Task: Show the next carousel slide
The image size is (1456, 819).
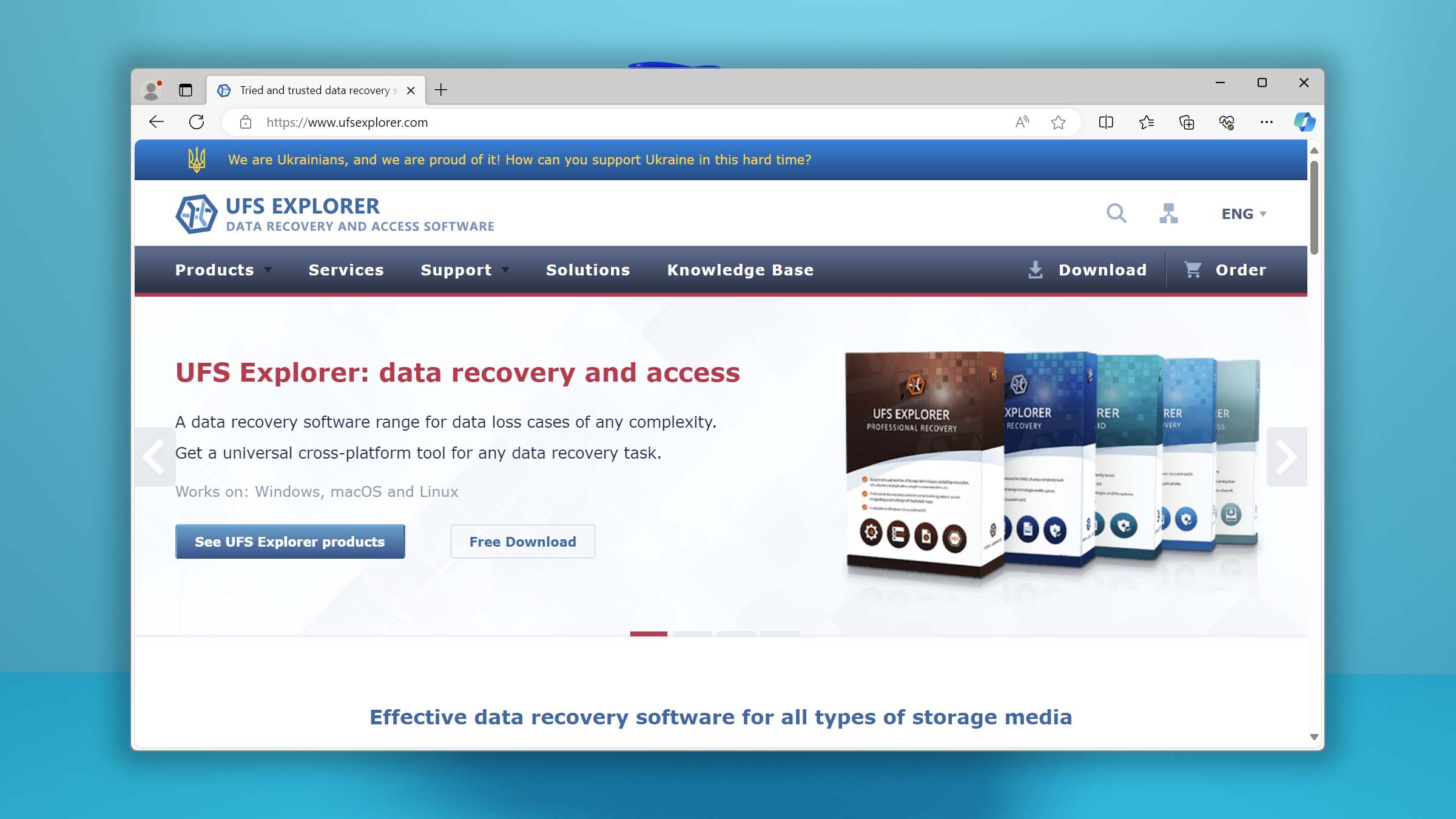Action: [x=1287, y=457]
